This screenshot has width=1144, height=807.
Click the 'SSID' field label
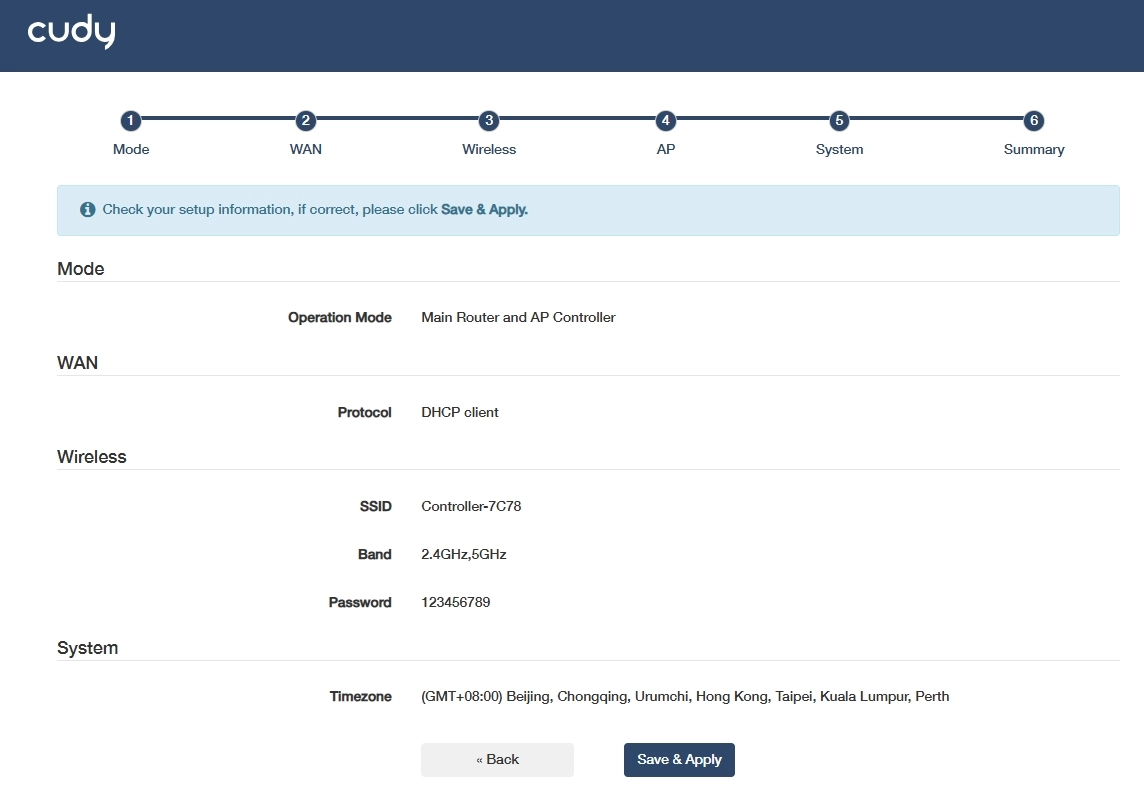[375, 506]
